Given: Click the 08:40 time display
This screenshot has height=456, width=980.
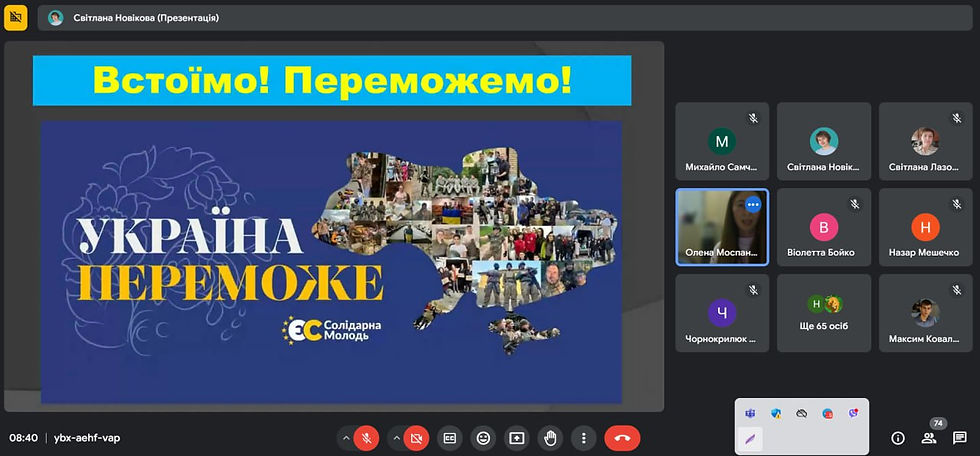Looking at the screenshot, I should (23, 439).
